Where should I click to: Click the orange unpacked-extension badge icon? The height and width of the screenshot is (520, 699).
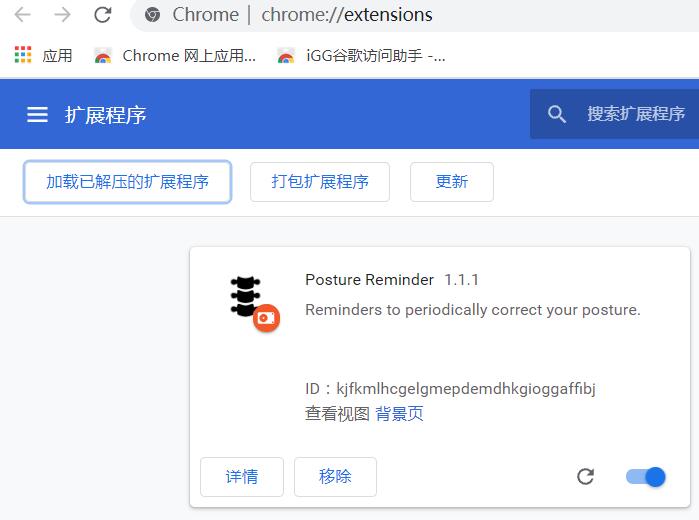click(x=267, y=318)
